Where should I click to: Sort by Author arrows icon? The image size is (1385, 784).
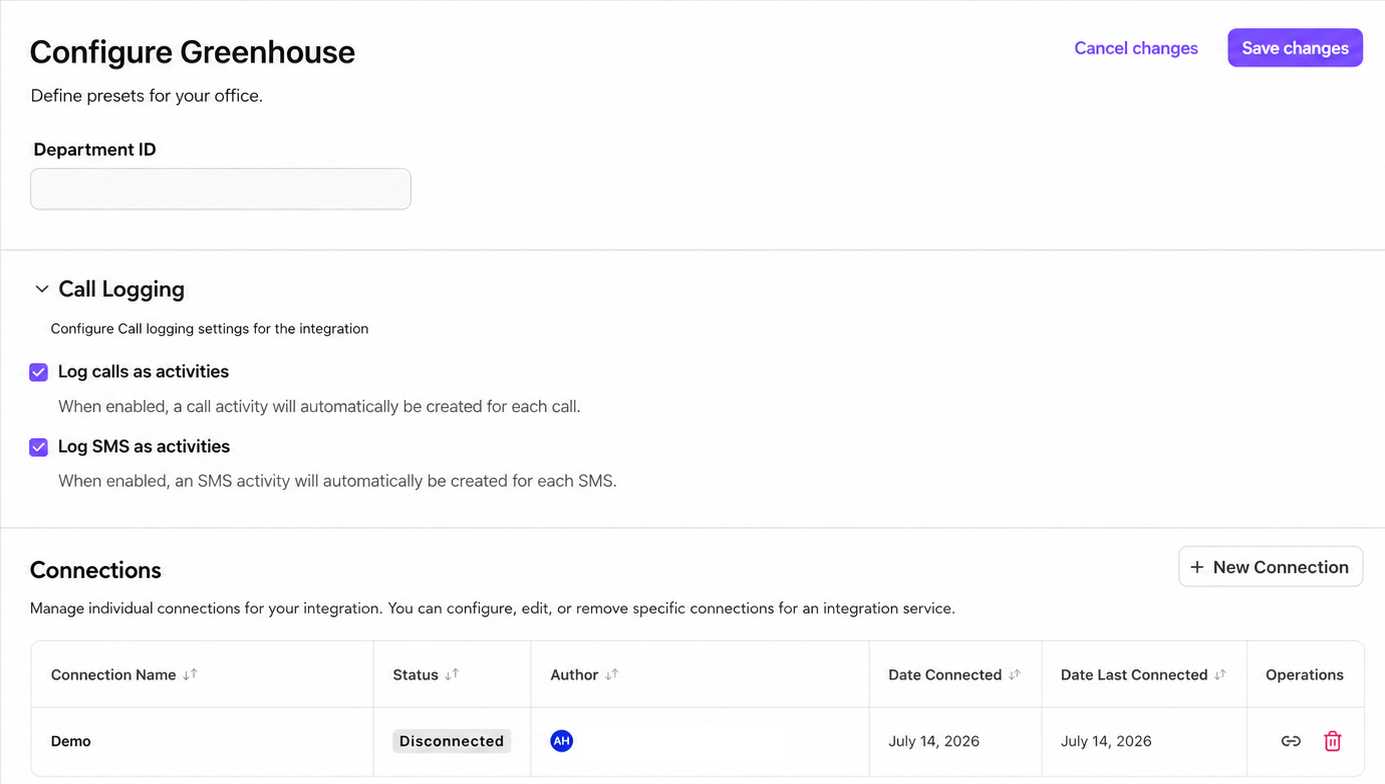(612, 675)
